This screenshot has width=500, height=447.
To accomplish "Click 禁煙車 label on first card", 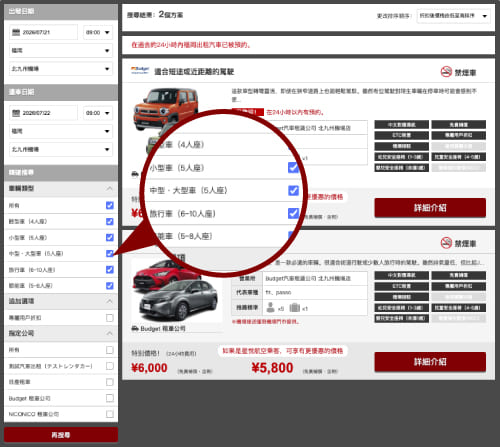I will coord(465,72).
